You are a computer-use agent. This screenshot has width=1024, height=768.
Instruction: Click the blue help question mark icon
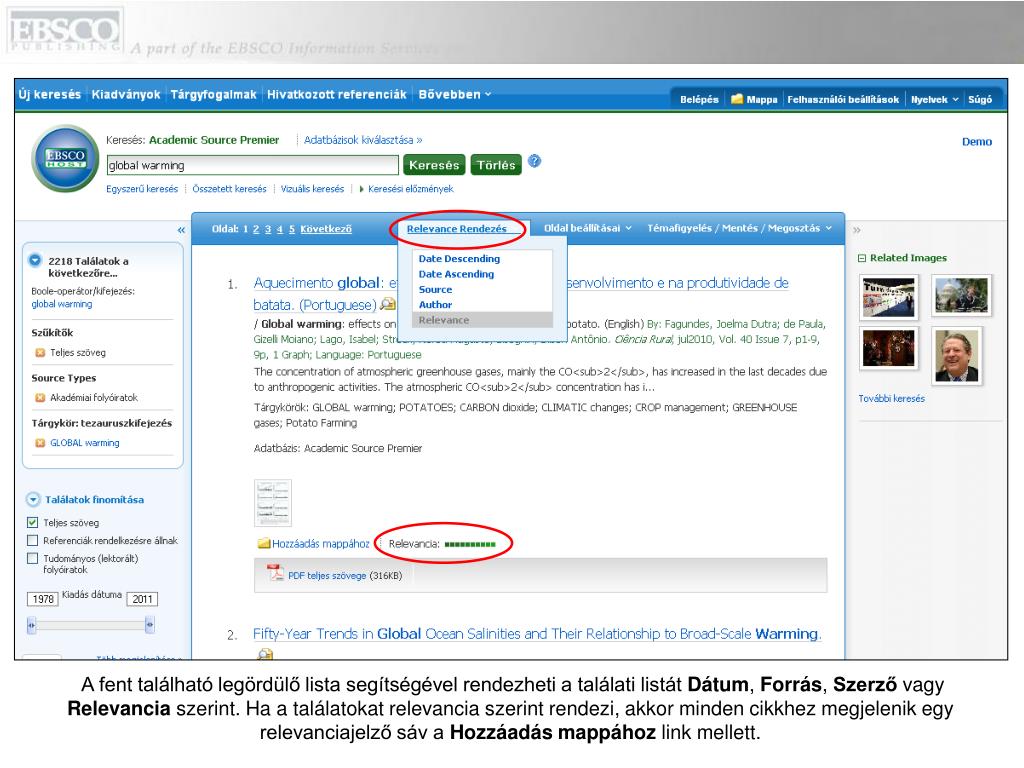click(x=534, y=161)
